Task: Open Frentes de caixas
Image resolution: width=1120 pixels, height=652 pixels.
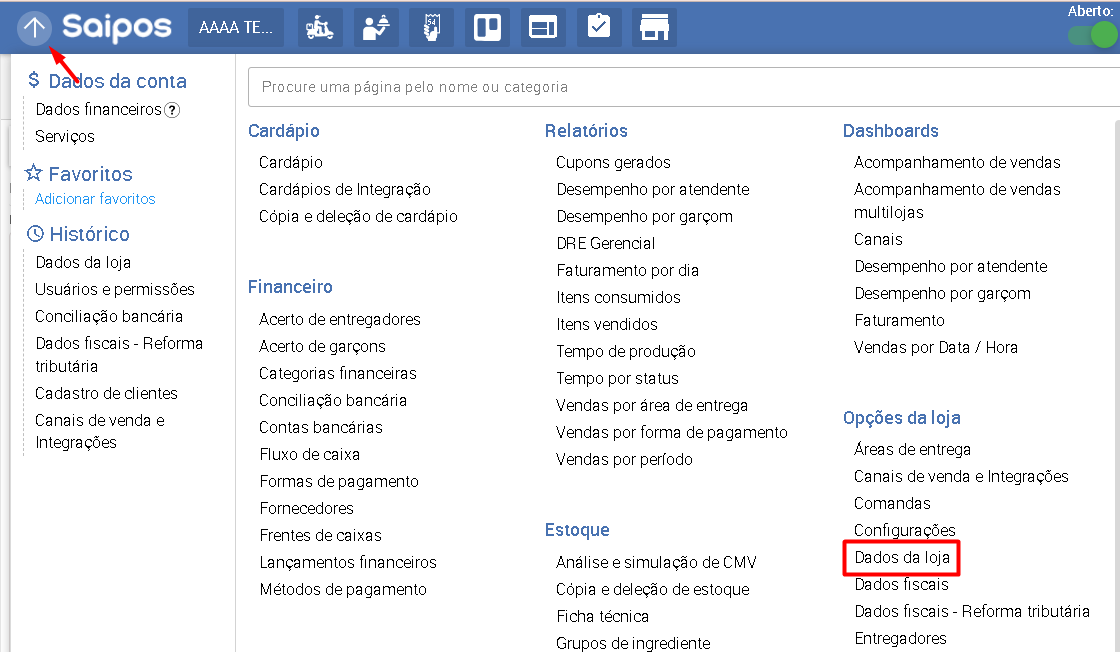Action: click(320, 536)
